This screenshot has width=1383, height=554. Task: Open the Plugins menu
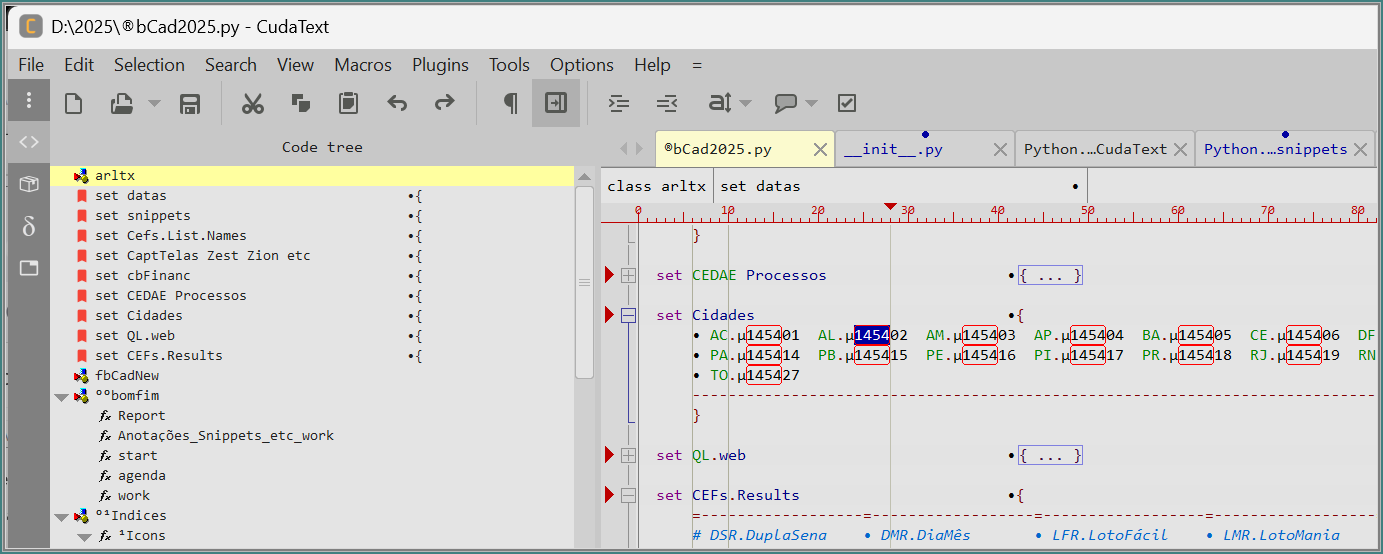click(x=440, y=65)
